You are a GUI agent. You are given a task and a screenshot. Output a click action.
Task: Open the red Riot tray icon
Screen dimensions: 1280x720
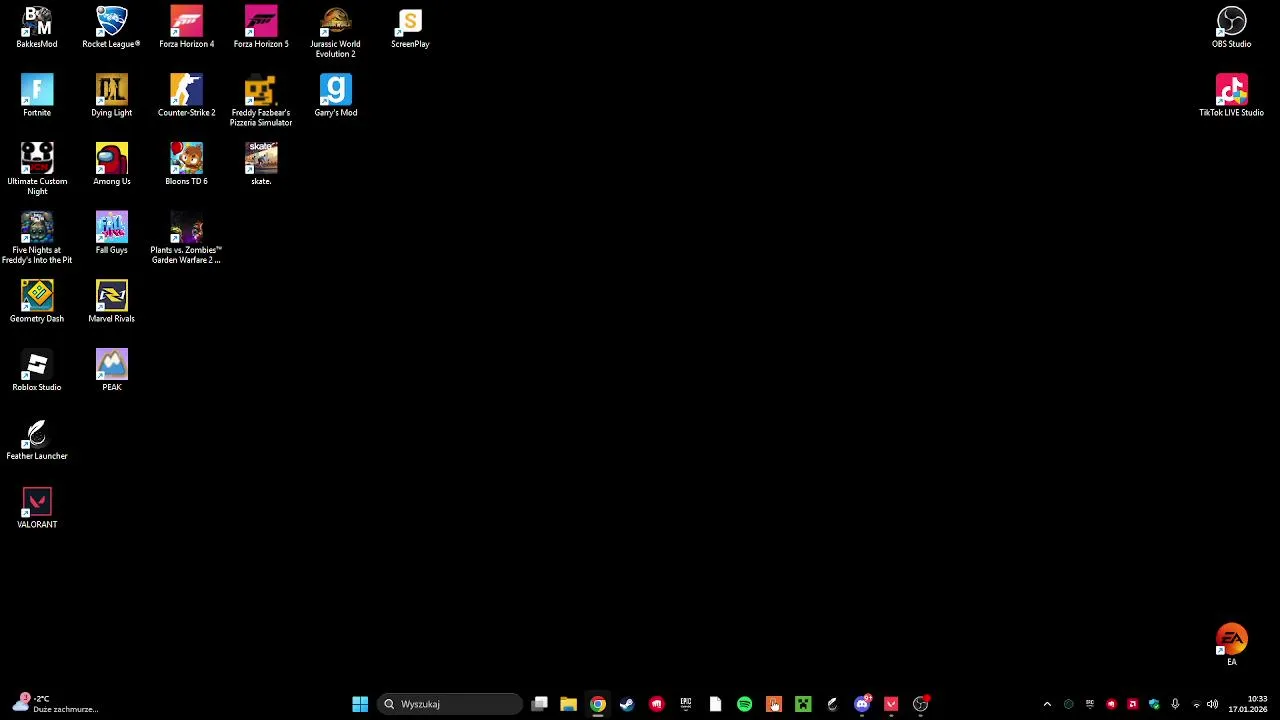click(x=1111, y=704)
